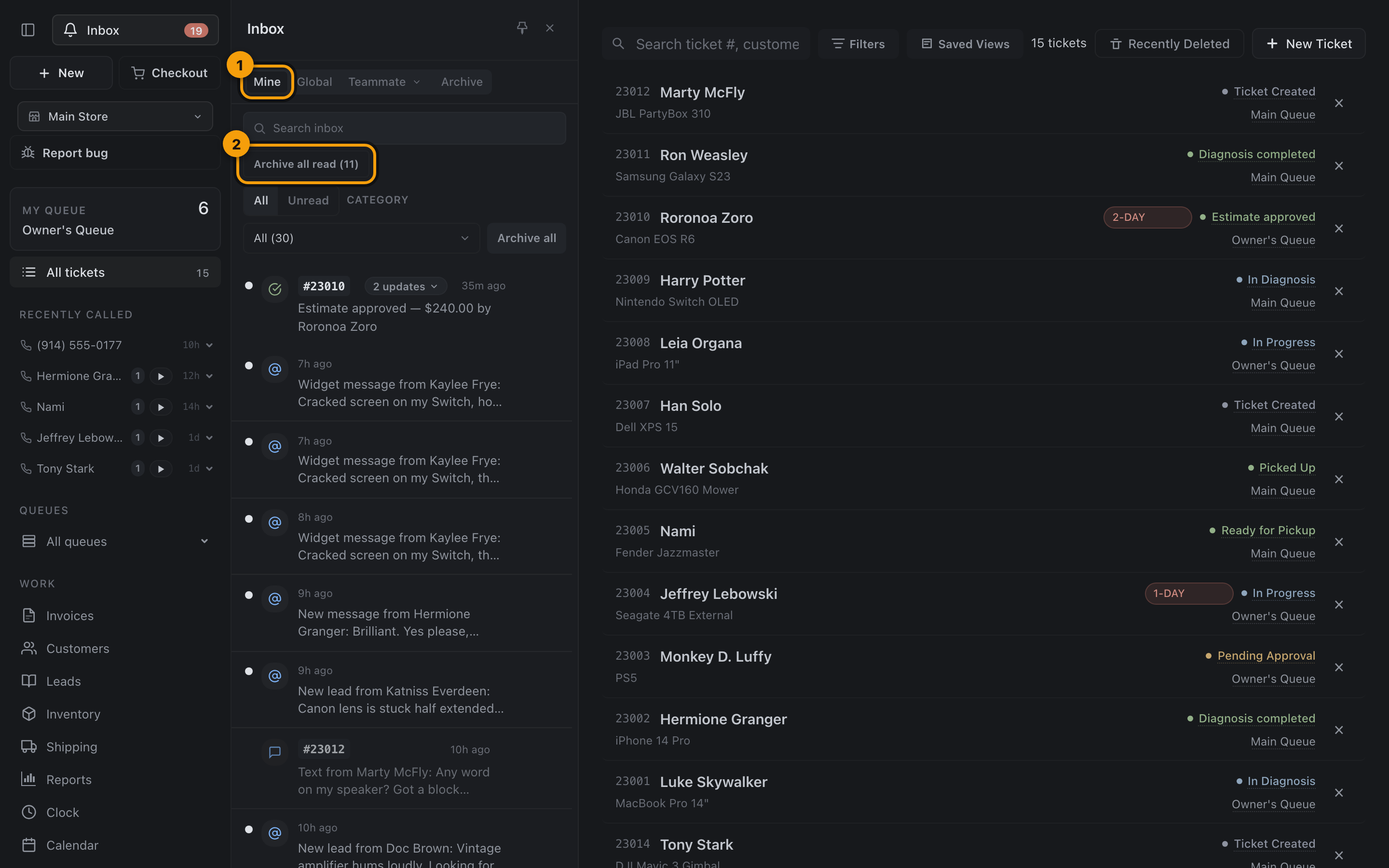
Task: Click 1-DAY badge on Jeffrey Lebowski
Action: pyautogui.click(x=1189, y=593)
